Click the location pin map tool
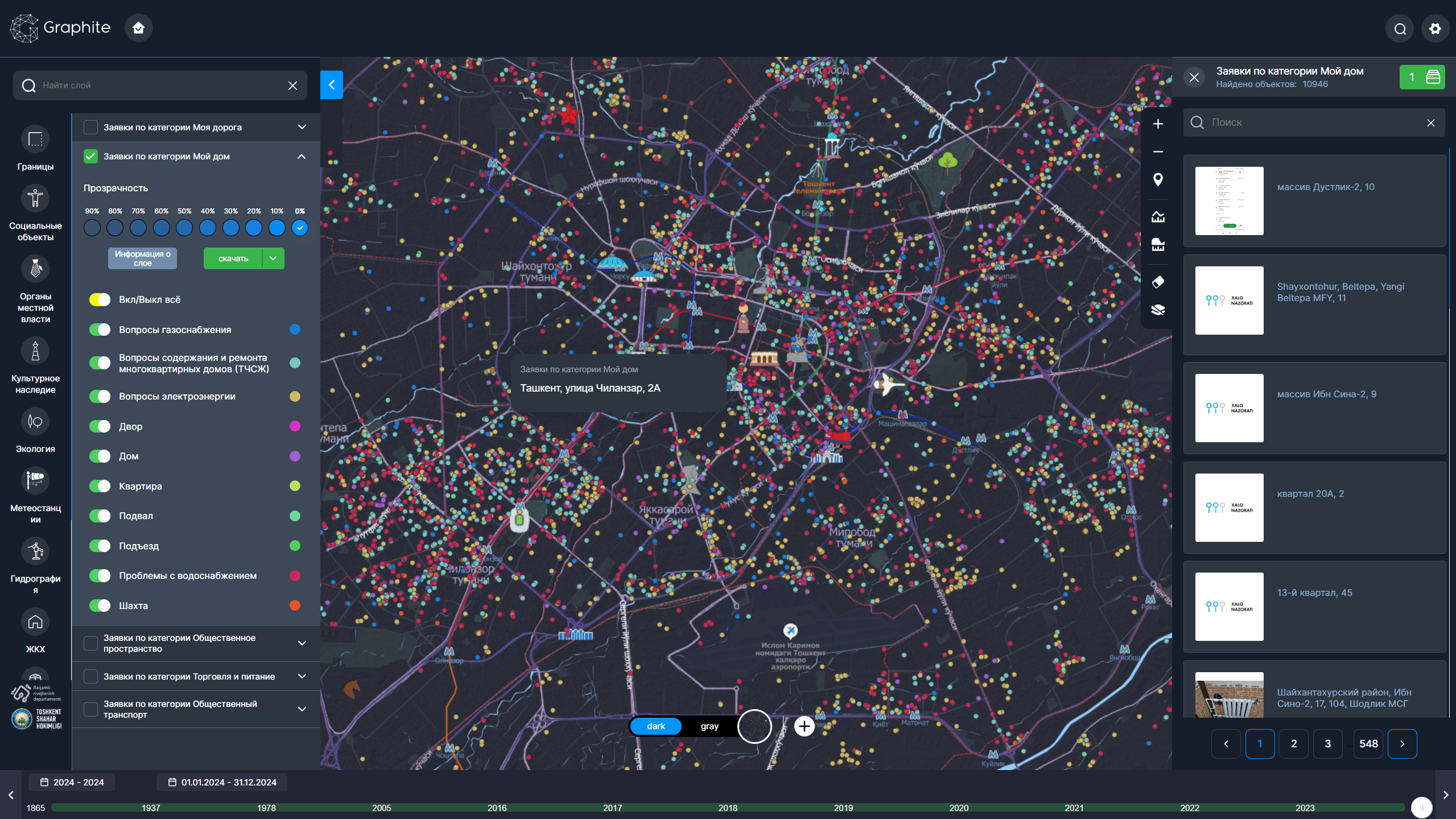 (x=1158, y=180)
